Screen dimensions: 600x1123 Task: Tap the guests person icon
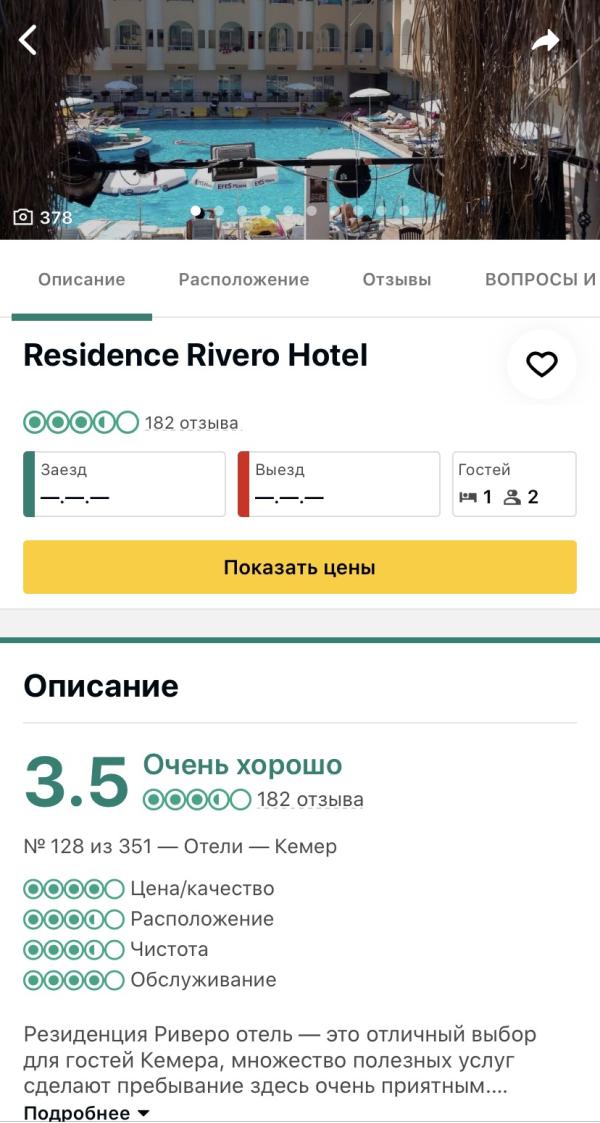coord(512,497)
